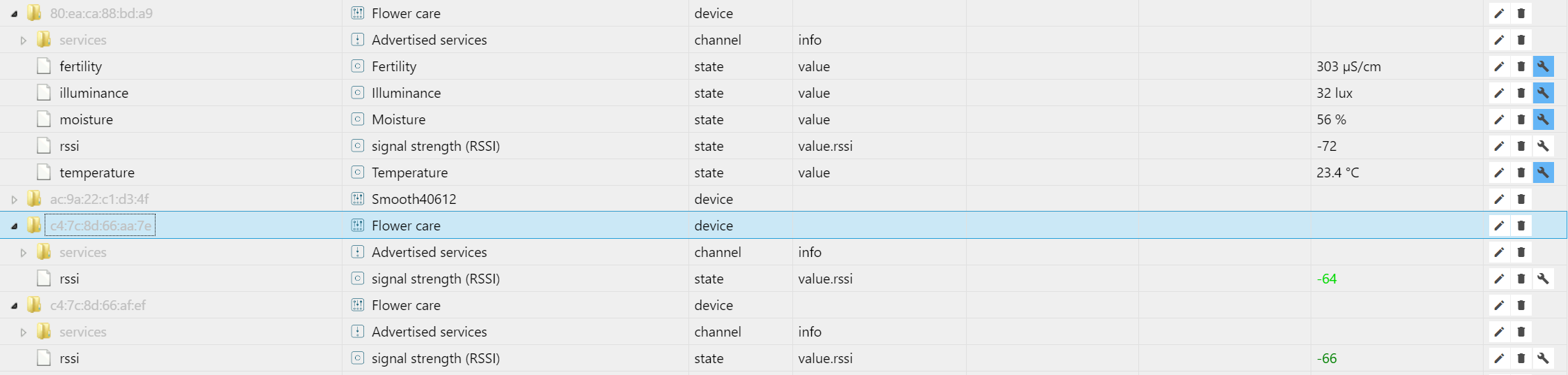Expand services folder under 80:ea:ca:88:bd:a9

[23, 40]
